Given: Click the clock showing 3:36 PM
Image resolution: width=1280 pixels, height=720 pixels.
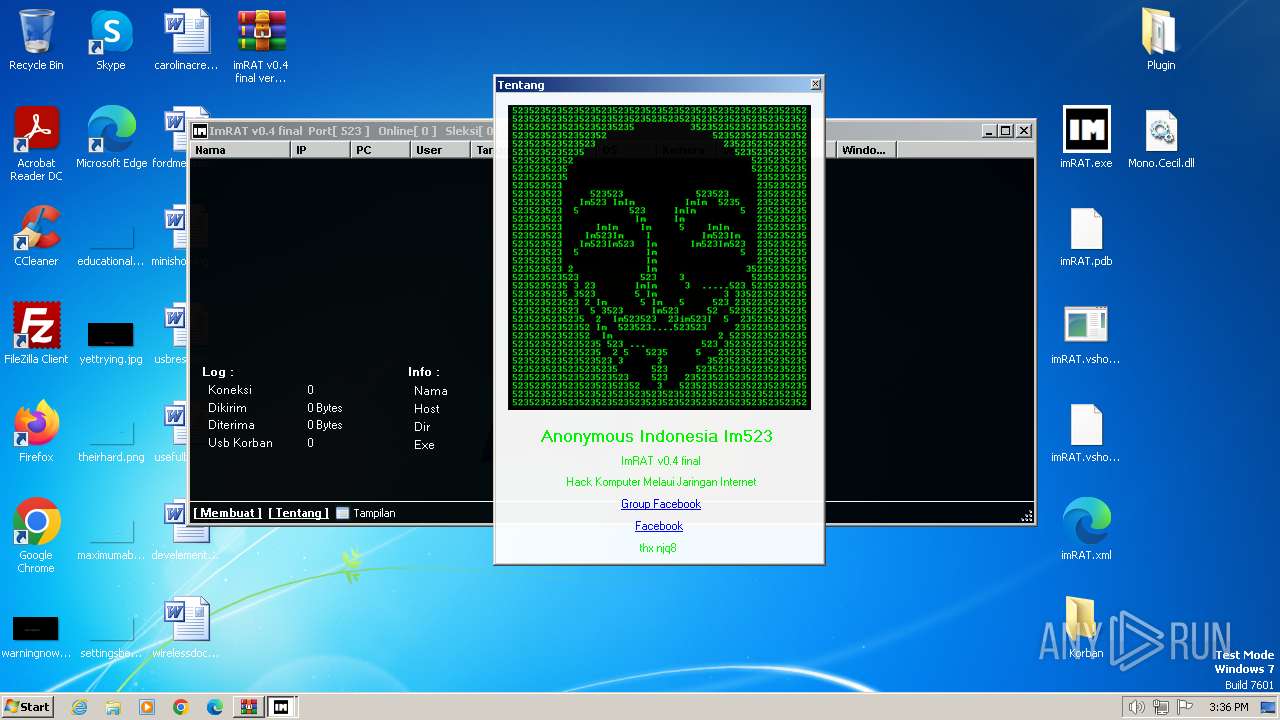Looking at the screenshot, I should click(x=1228, y=707).
